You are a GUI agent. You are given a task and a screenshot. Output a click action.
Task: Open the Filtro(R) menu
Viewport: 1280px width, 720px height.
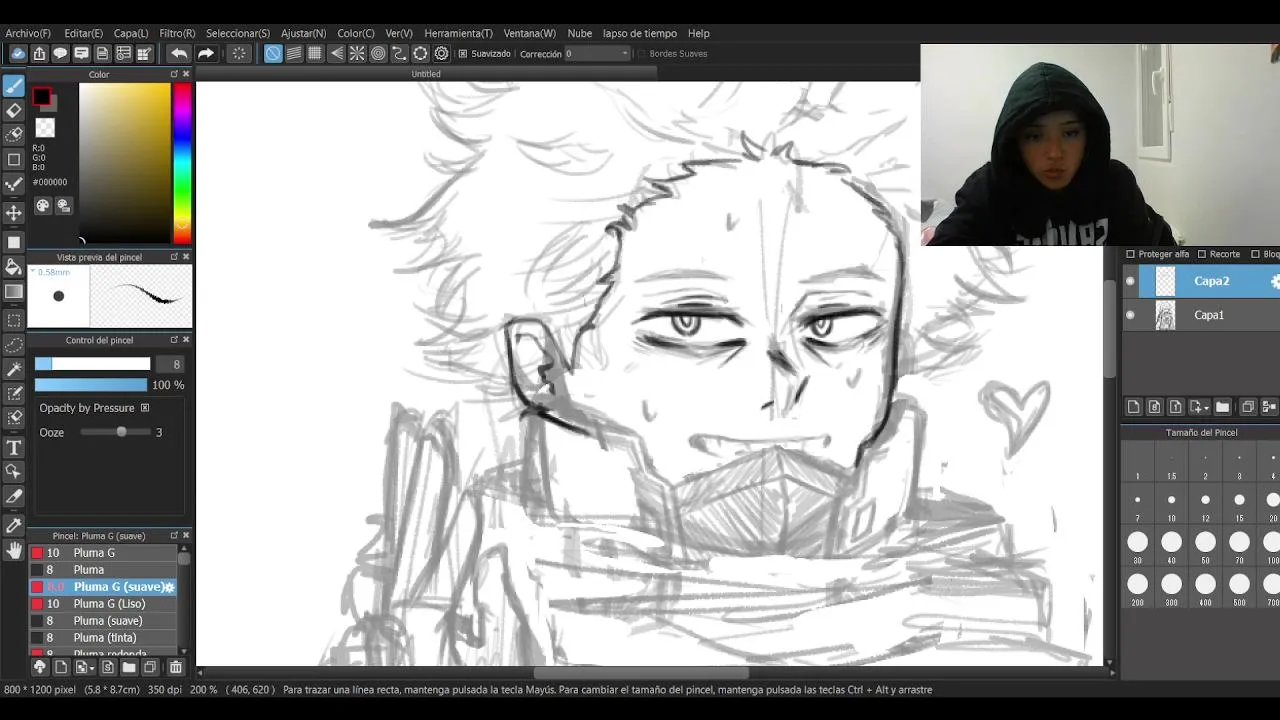tap(177, 33)
